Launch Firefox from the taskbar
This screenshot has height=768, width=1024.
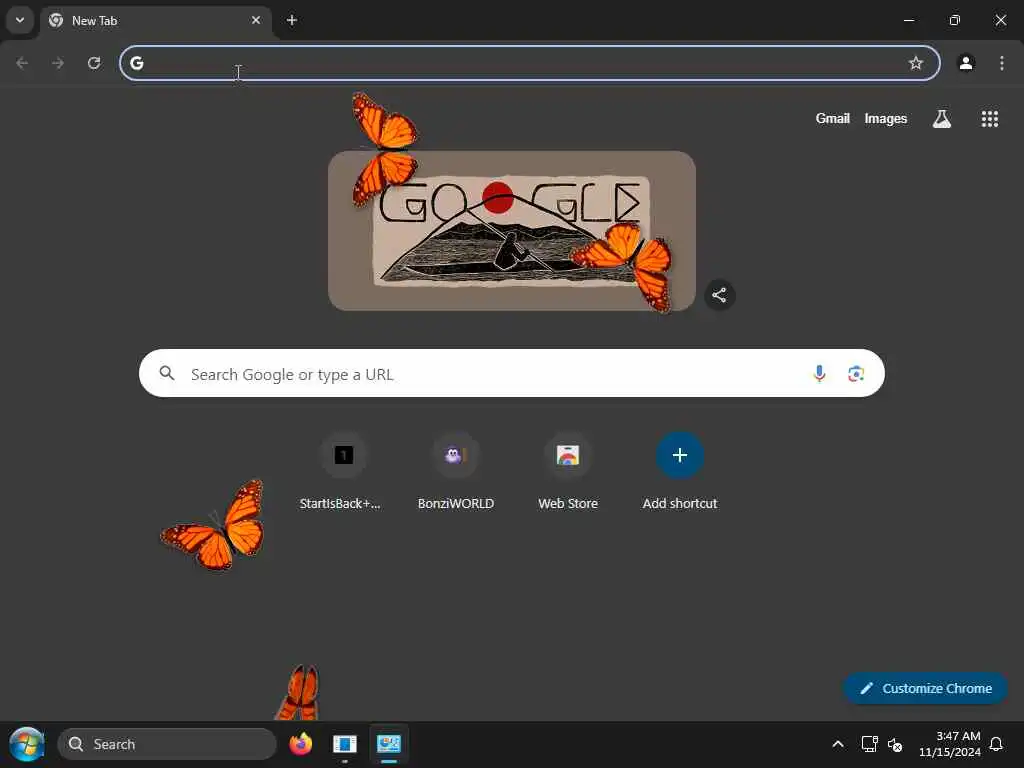pos(300,744)
